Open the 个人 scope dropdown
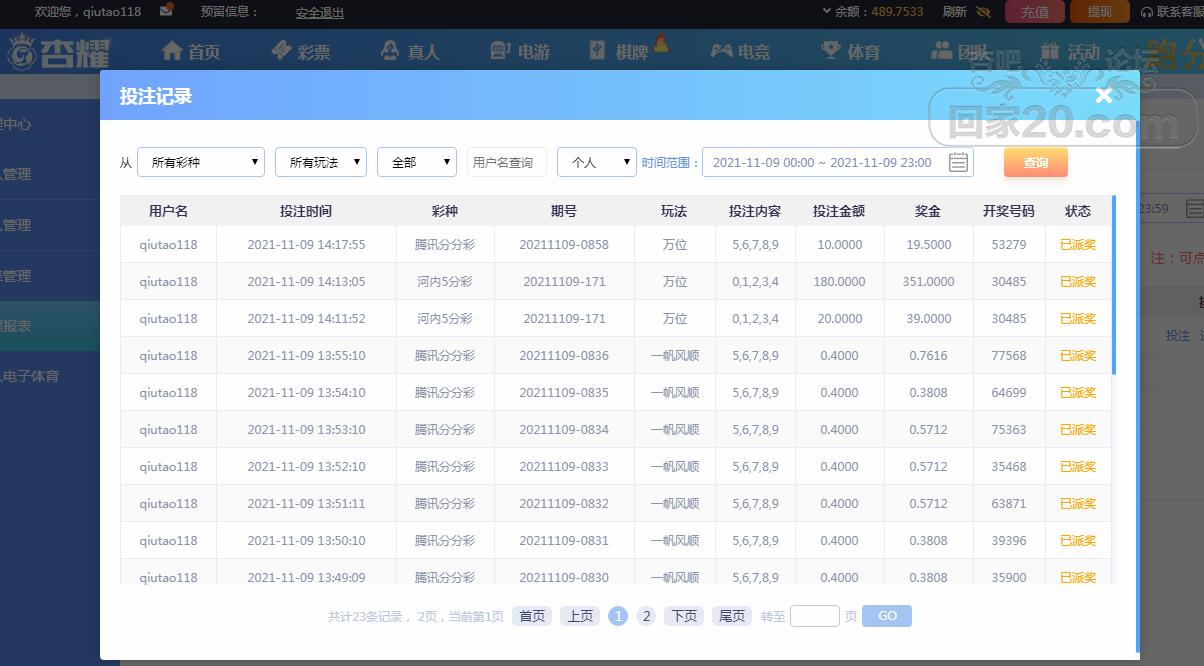Viewport: 1204px width, 666px height. coord(596,162)
